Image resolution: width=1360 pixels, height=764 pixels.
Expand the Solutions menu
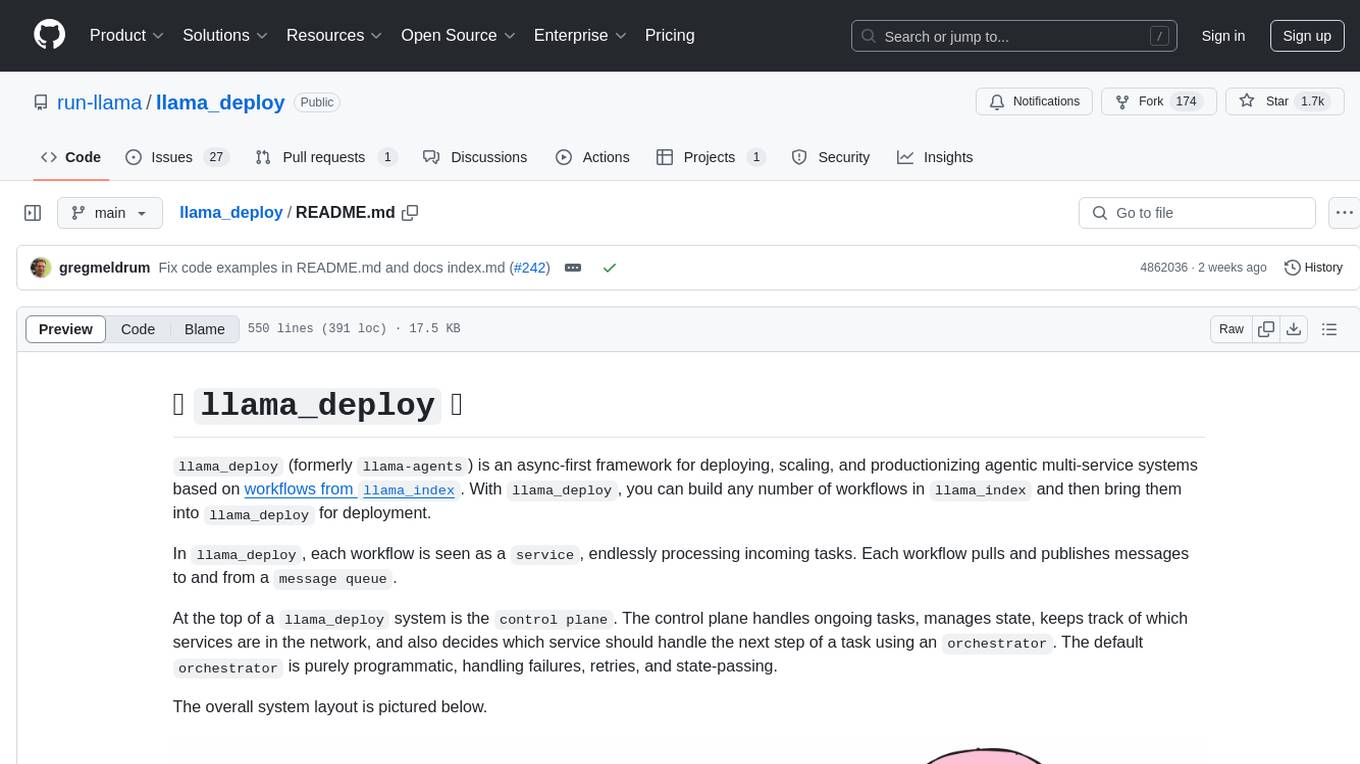pos(225,35)
